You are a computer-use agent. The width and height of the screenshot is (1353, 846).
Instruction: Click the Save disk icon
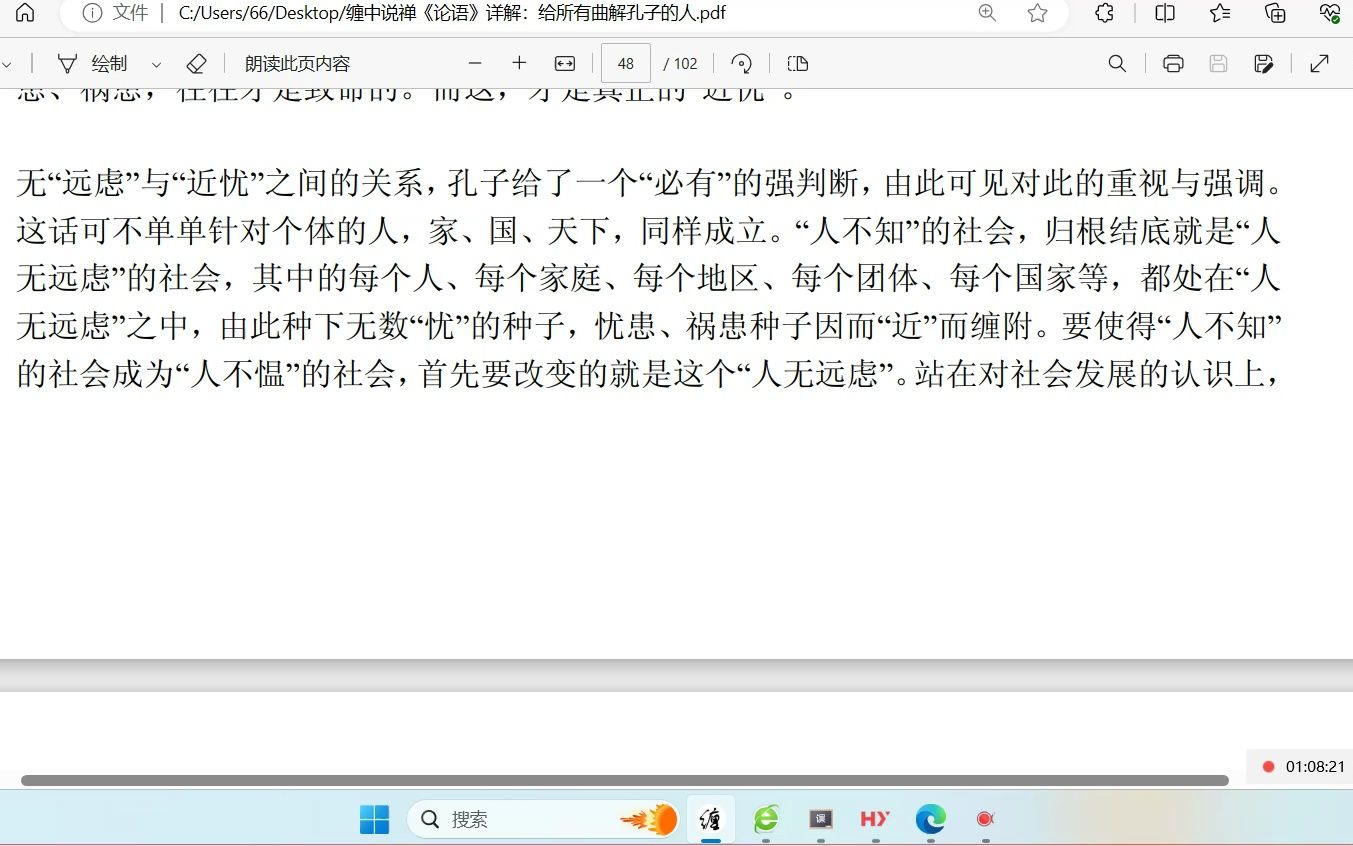(1218, 63)
